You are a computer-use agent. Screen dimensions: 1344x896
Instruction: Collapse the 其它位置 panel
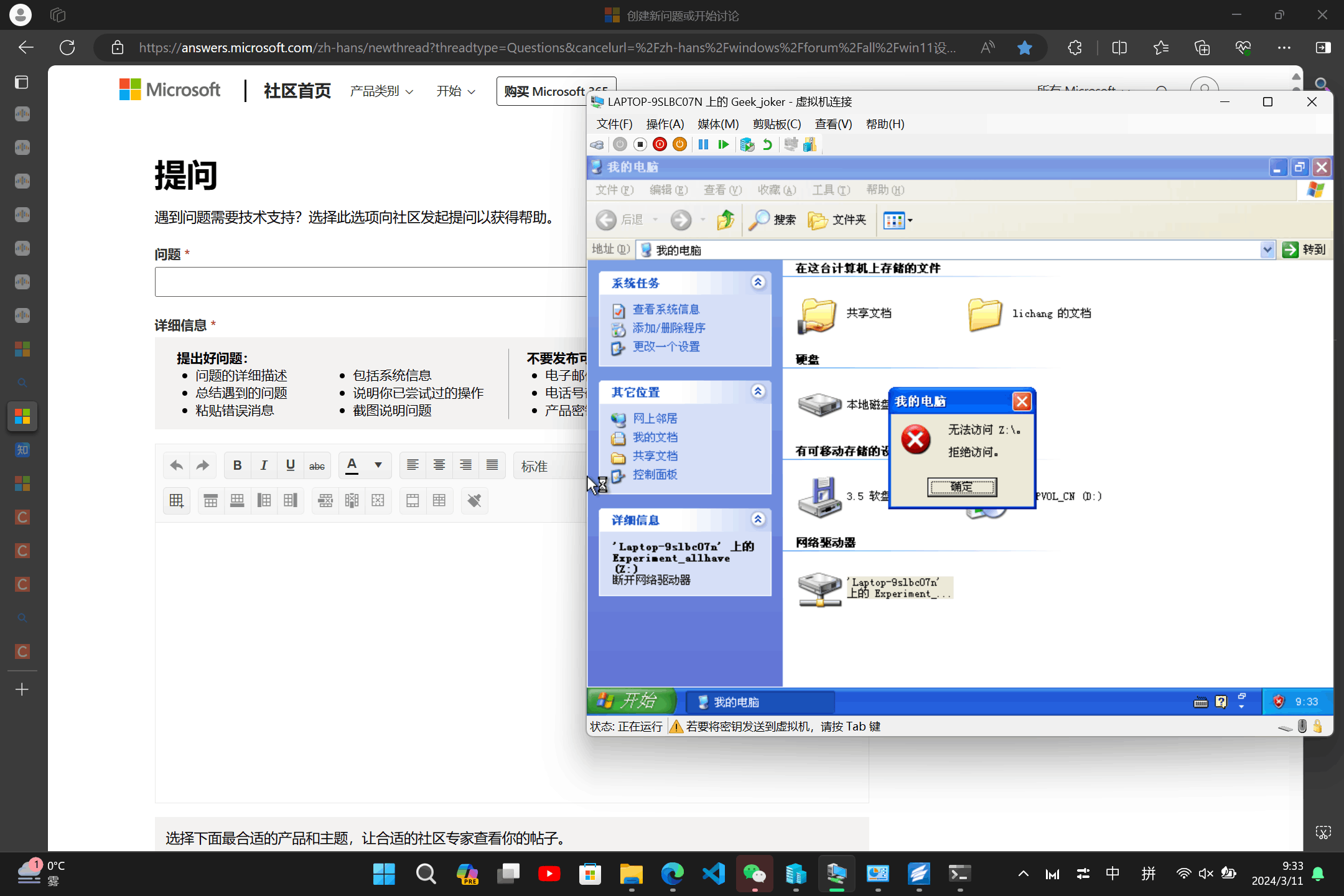click(758, 391)
